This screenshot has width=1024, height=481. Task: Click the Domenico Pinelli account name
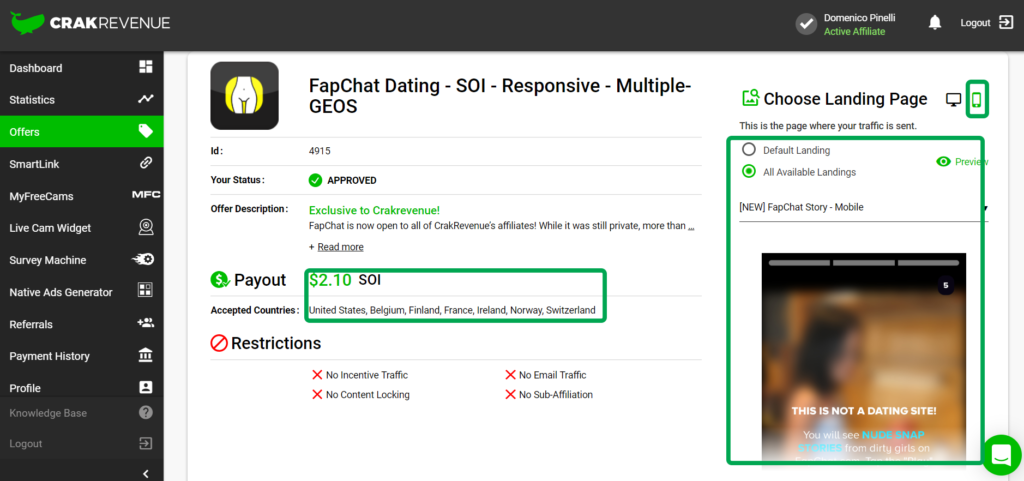point(859,18)
